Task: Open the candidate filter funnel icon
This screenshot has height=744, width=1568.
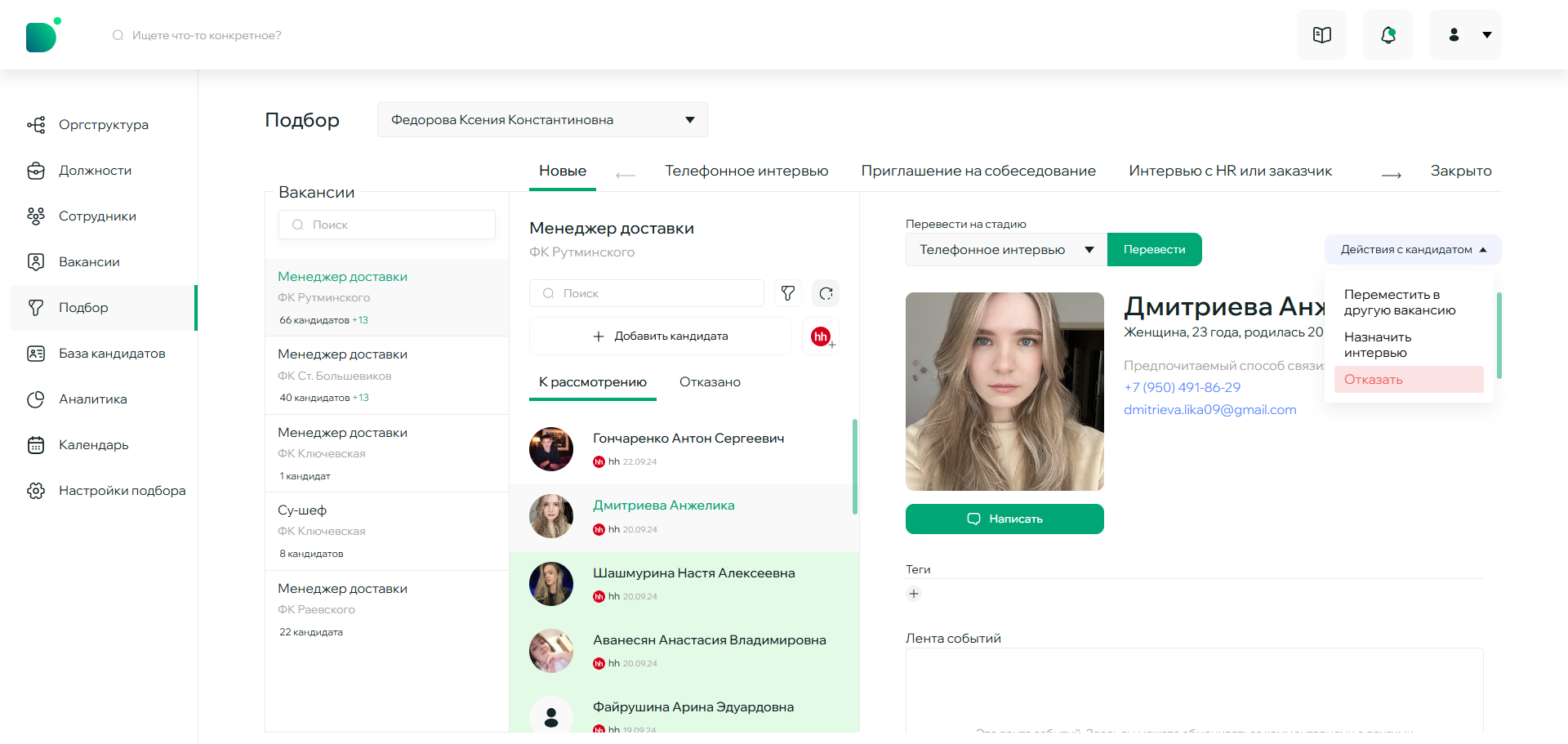Action: pyautogui.click(x=788, y=293)
